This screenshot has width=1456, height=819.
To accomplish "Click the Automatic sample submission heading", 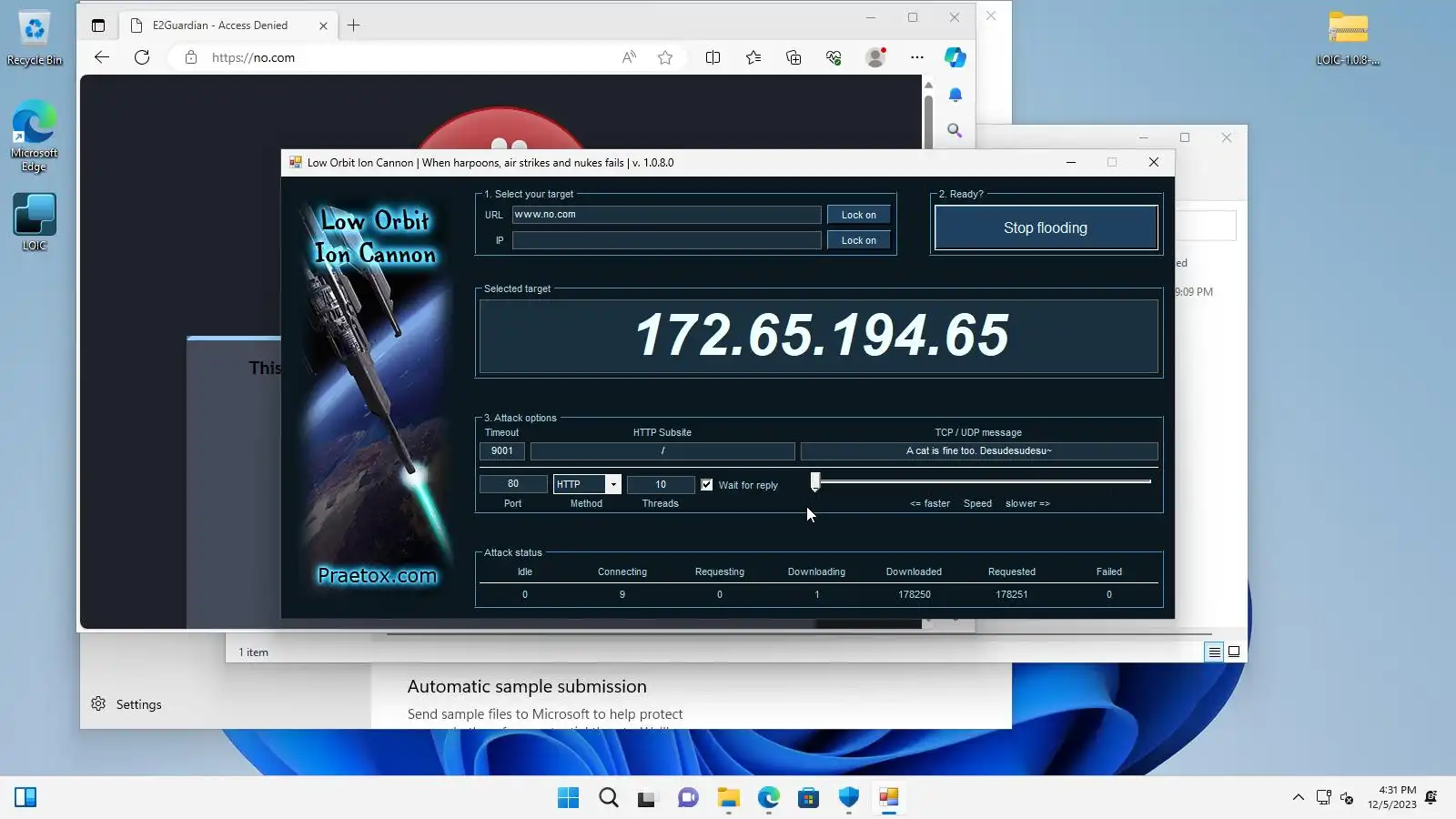I will (x=527, y=686).
